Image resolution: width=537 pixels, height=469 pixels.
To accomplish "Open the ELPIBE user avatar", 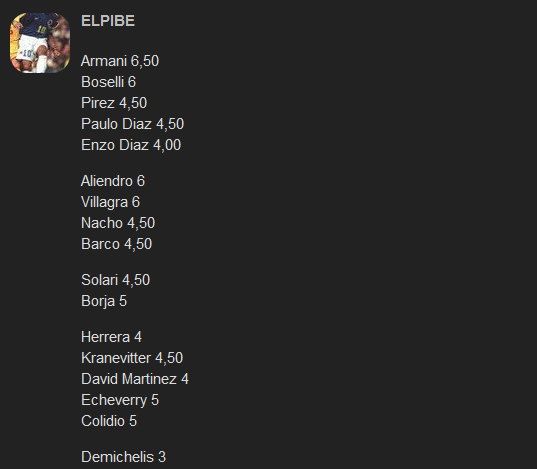I will (x=40, y=43).
